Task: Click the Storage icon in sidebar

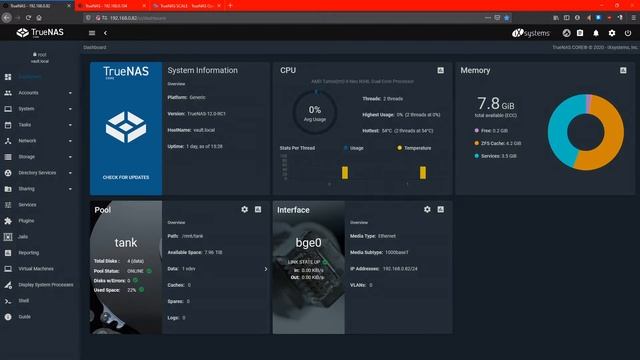Action: pos(8,157)
